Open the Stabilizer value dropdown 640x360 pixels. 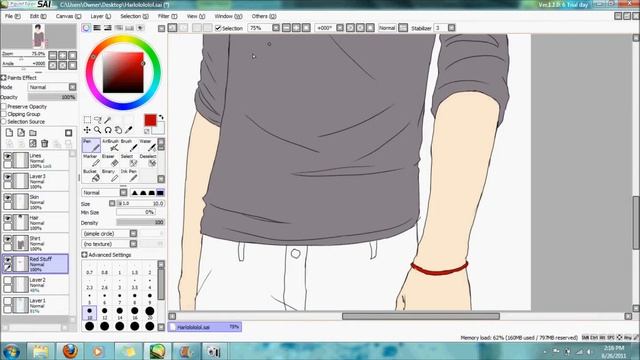[x=451, y=28]
